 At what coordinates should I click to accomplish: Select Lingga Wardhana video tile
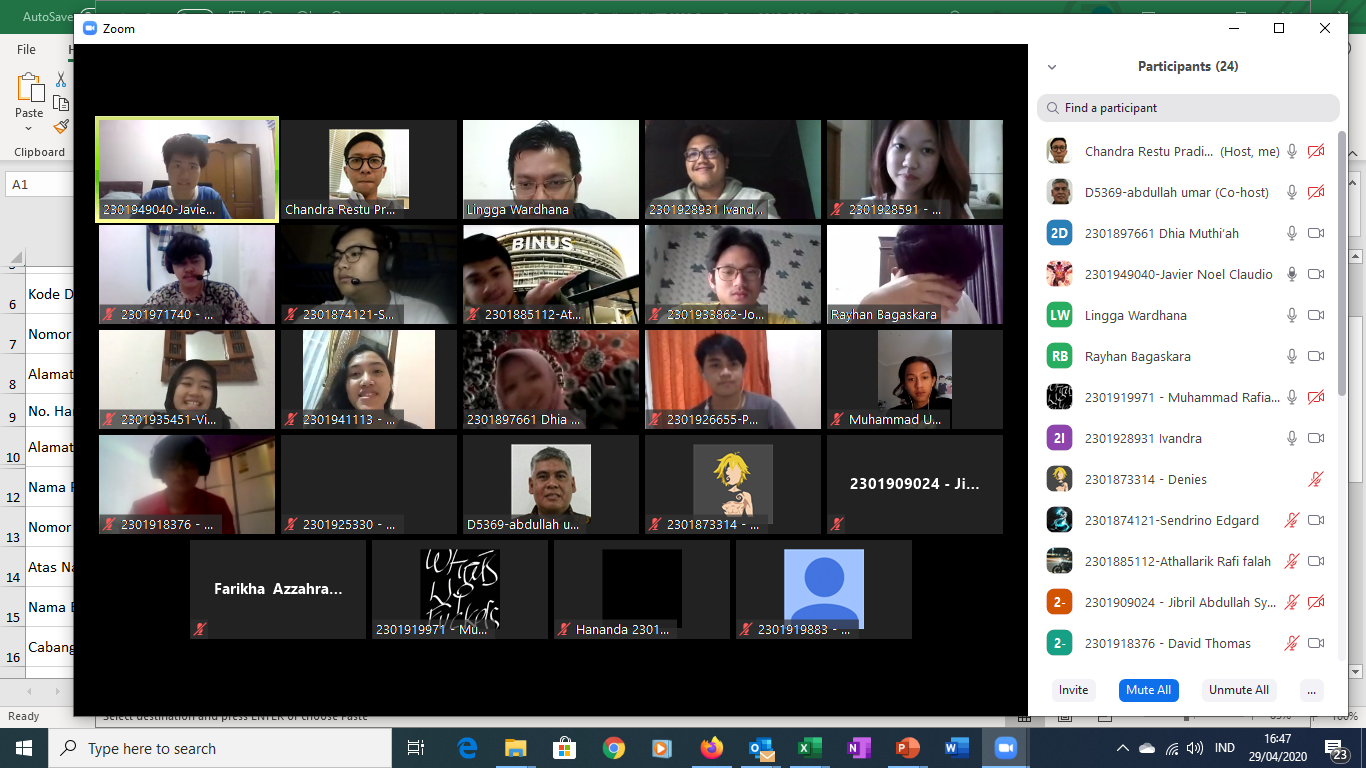(x=551, y=169)
